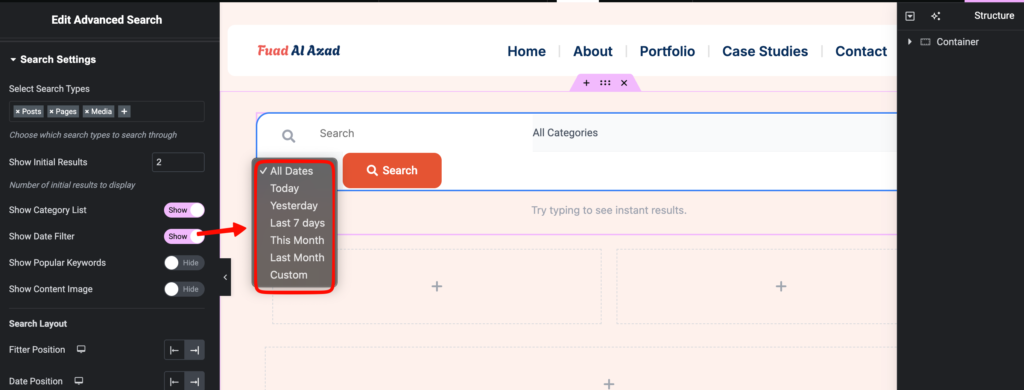Click the magnifier icon in the search field
This screenshot has width=1024, height=390.
(288, 136)
